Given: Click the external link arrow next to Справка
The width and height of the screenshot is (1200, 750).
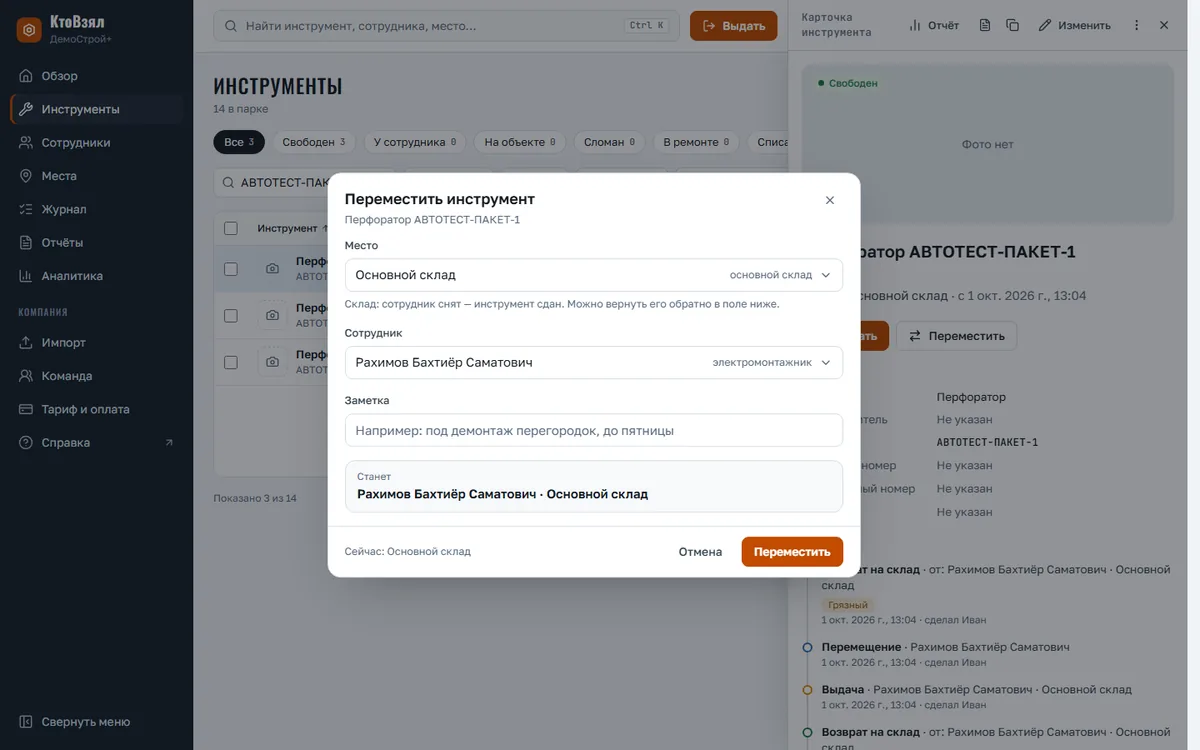Looking at the screenshot, I should [169, 443].
